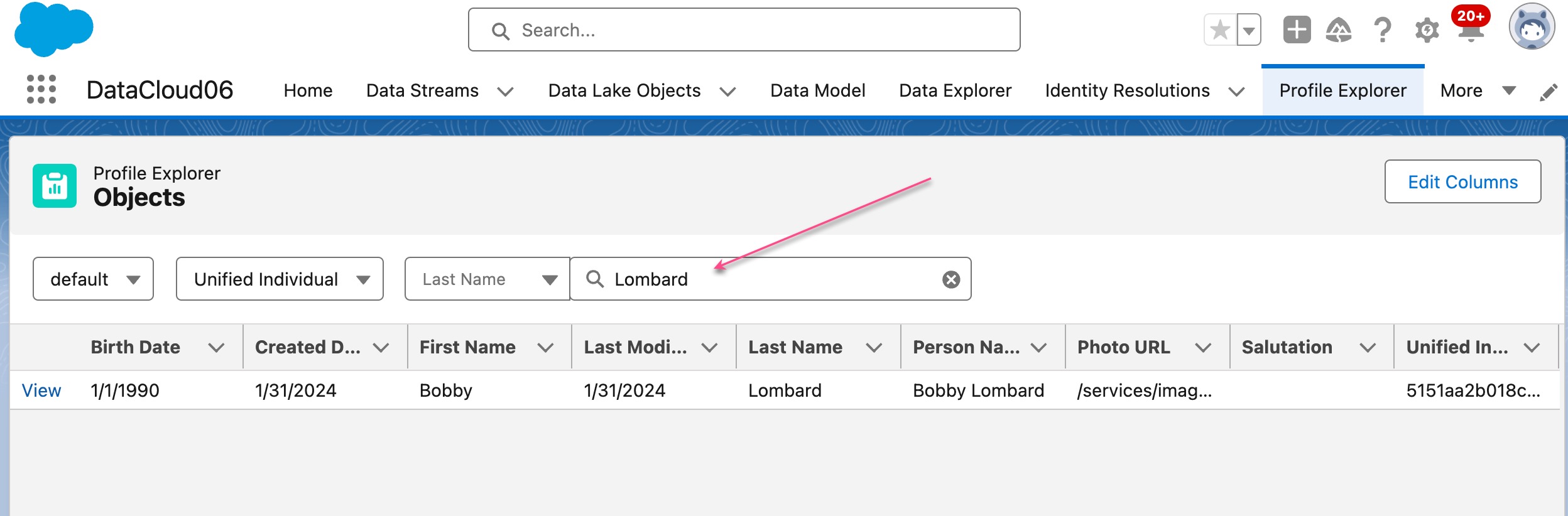
Task: Clear the Lombard search text
Action: point(951,279)
